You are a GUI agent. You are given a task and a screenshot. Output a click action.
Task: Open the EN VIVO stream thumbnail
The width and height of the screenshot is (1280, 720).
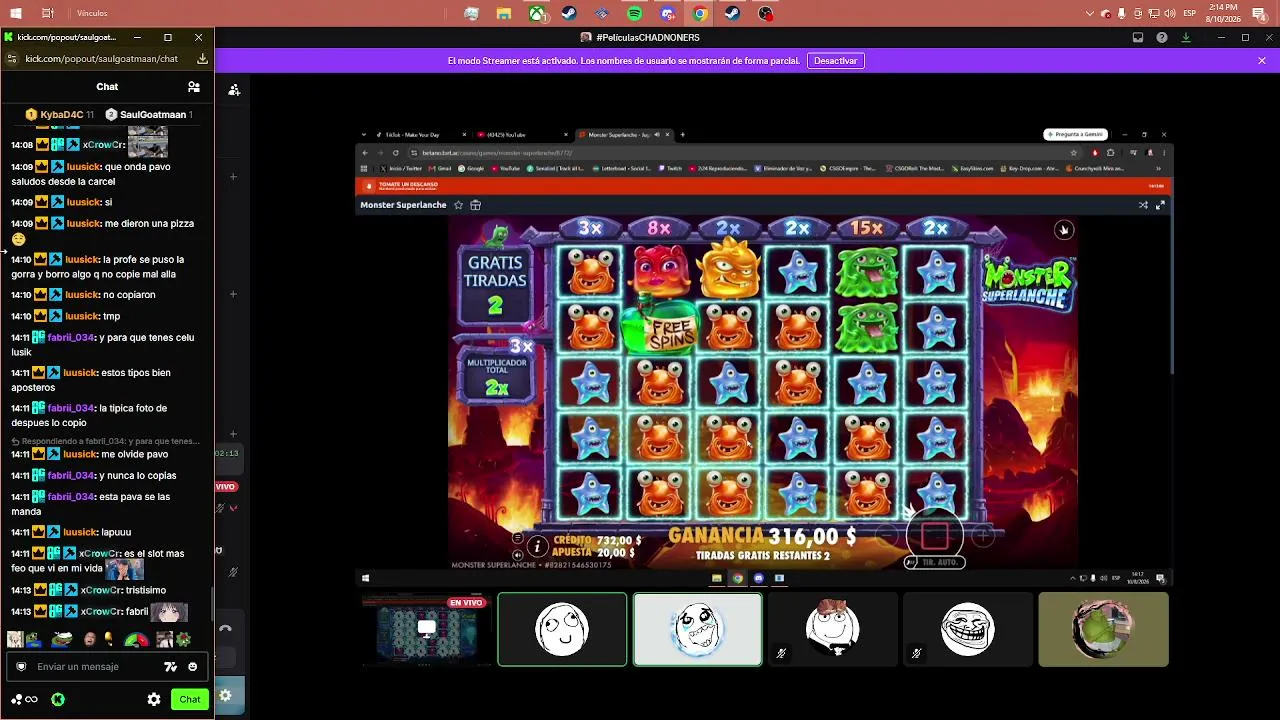click(x=427, y=629)
